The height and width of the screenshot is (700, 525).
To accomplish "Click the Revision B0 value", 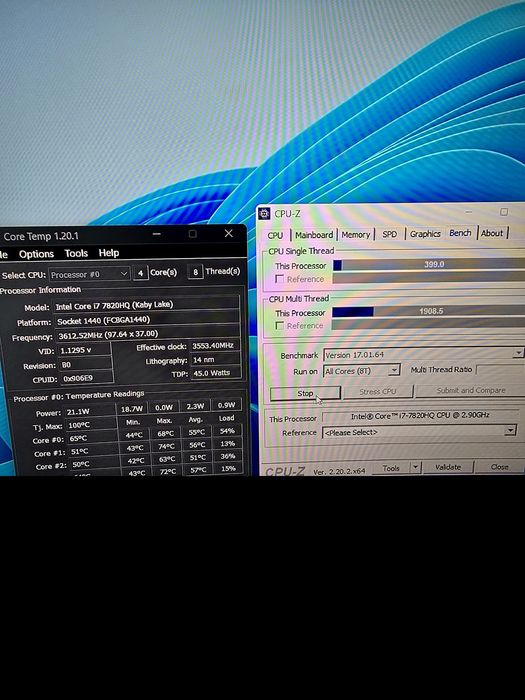I will 85,365.
